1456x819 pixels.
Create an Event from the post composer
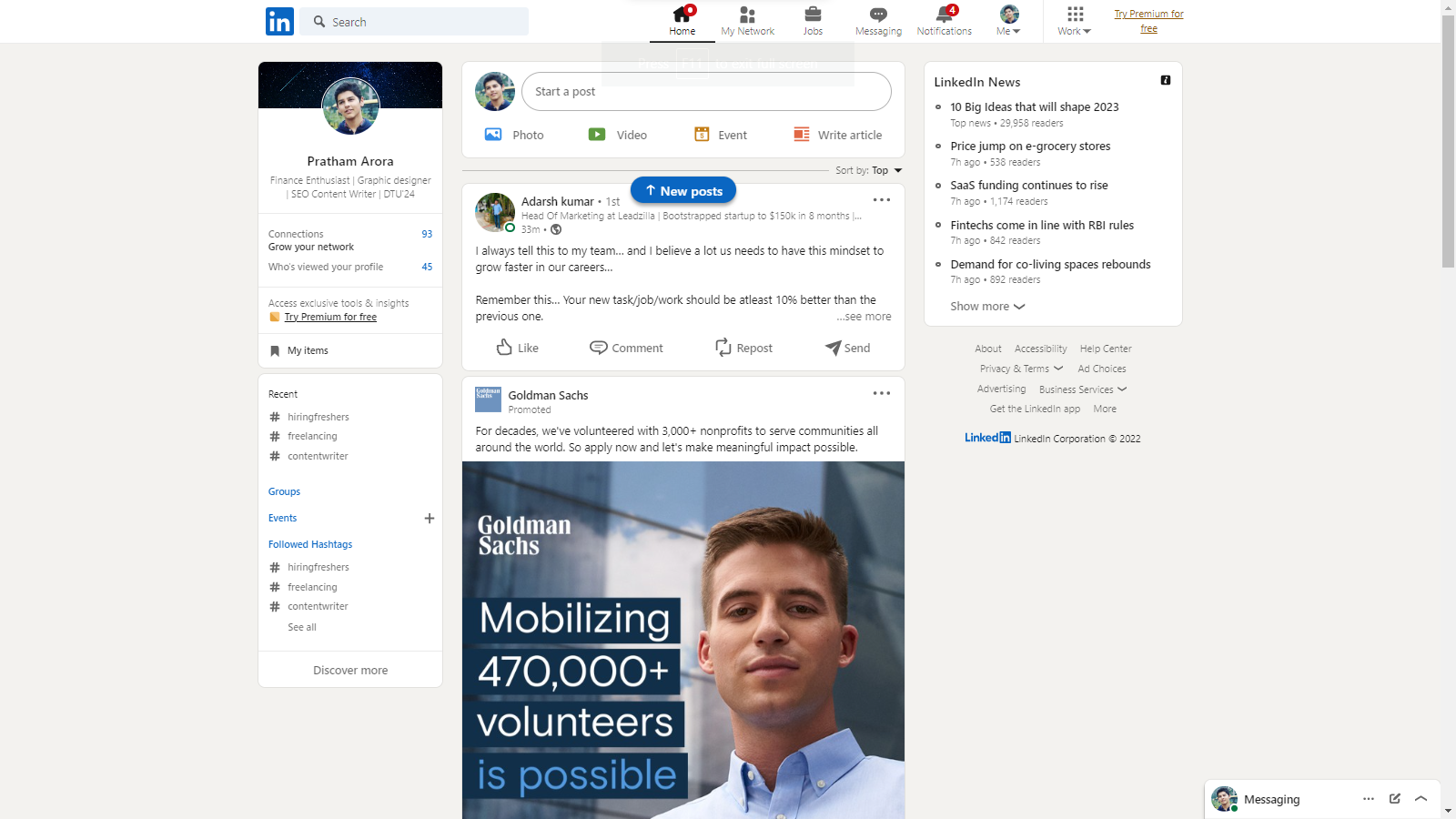coord(722,134)
